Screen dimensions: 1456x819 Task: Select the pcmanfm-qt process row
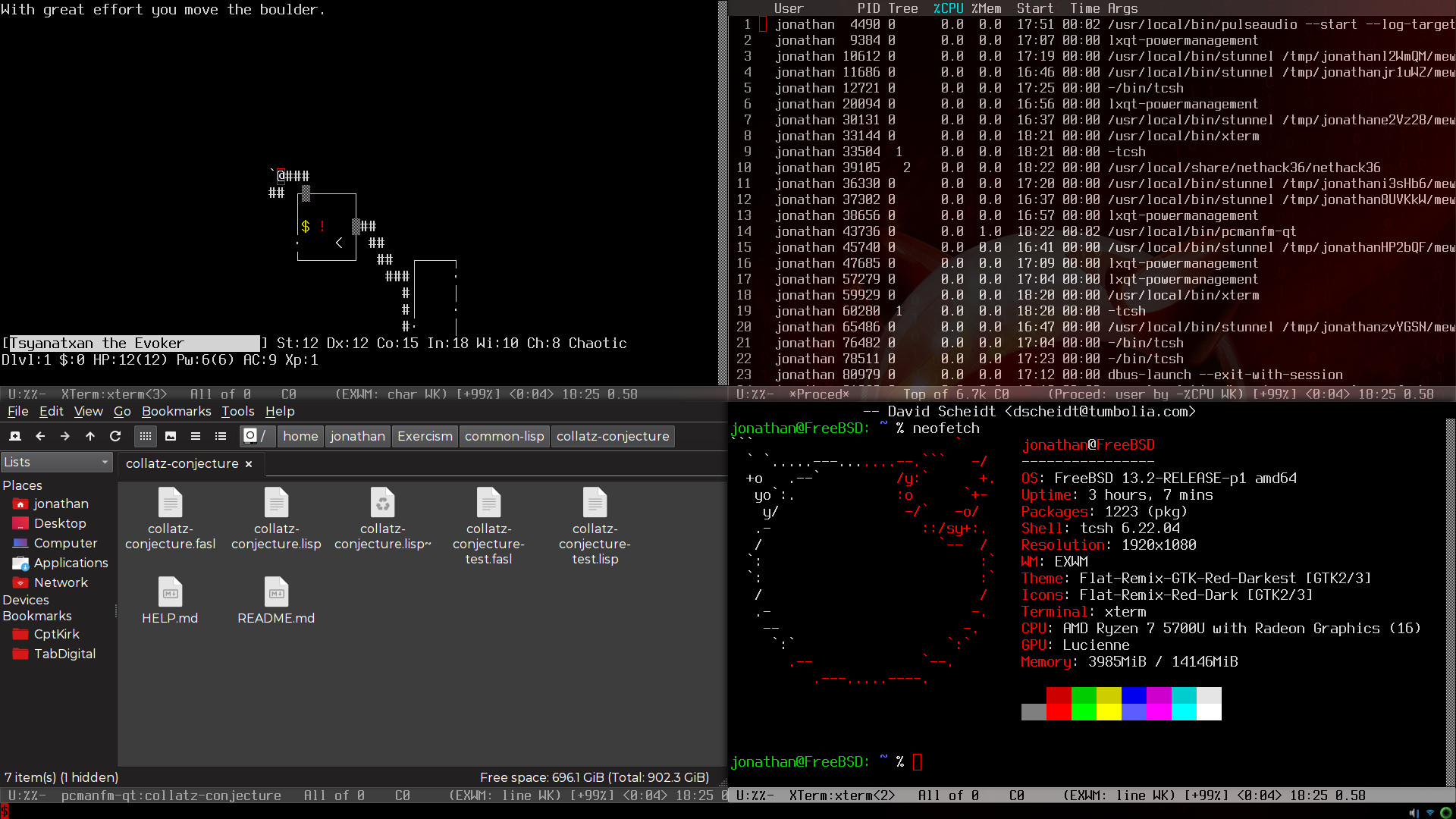click(x=1092, y=231)
